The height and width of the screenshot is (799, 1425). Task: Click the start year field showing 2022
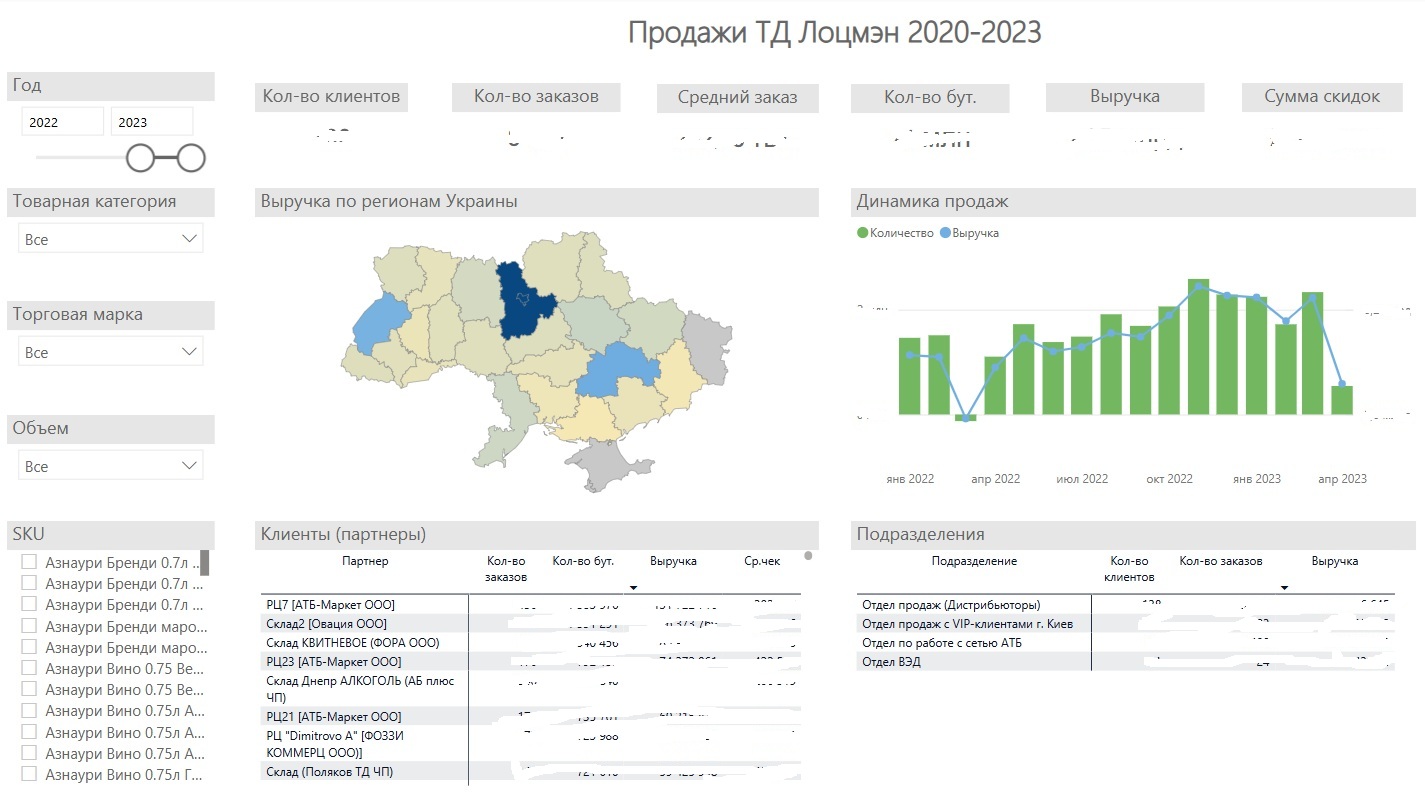pos(62,122)
